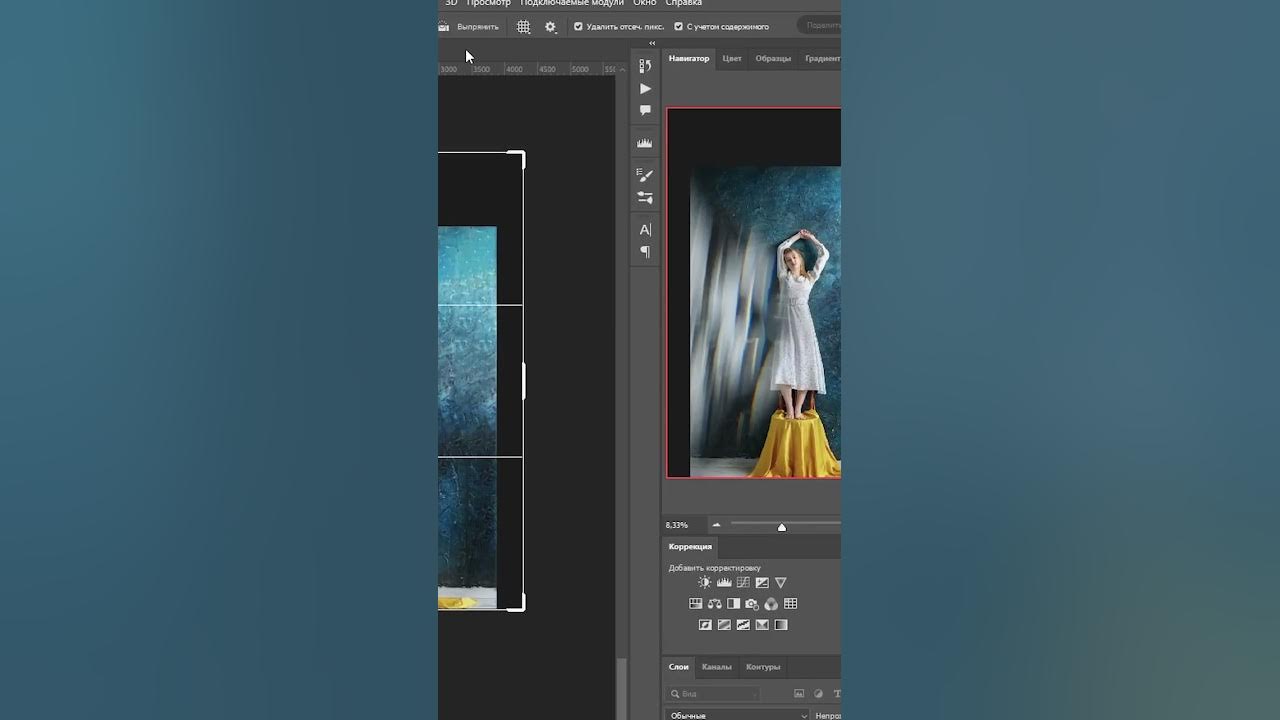Click the top-right crop corner handle

pos(517,158)
